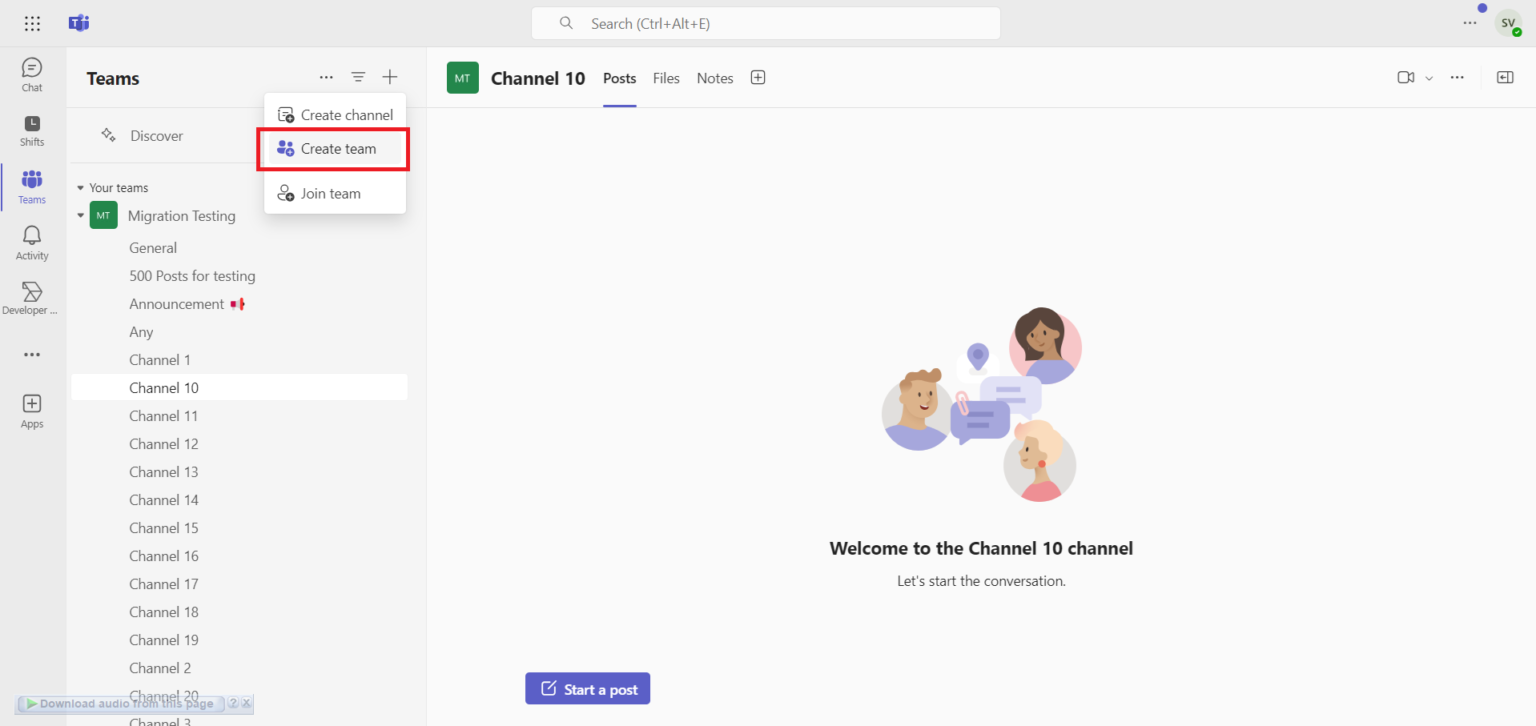Open more options for Channel 10
Image resolution: width=1536 pixels, height=726 pixels.
click(1456, 77)
